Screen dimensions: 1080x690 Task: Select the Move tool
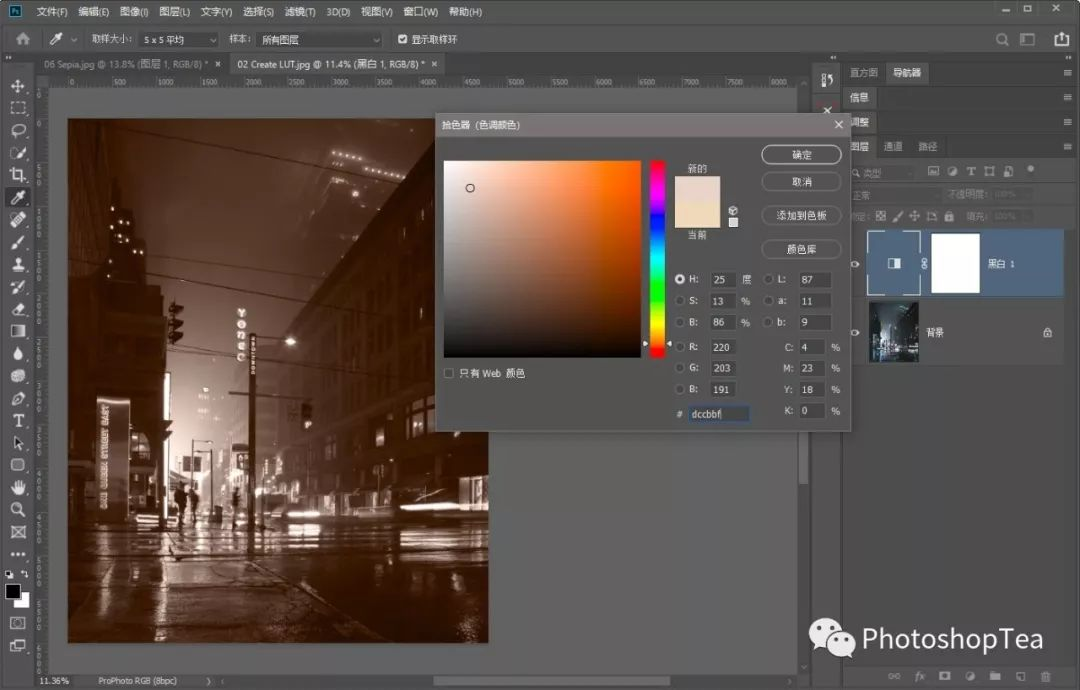[x=18, y=86]
